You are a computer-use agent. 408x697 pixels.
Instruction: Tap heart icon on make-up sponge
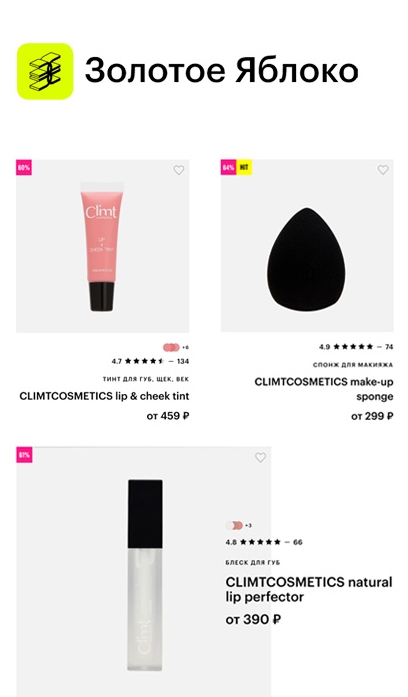[x=383, y=169]
